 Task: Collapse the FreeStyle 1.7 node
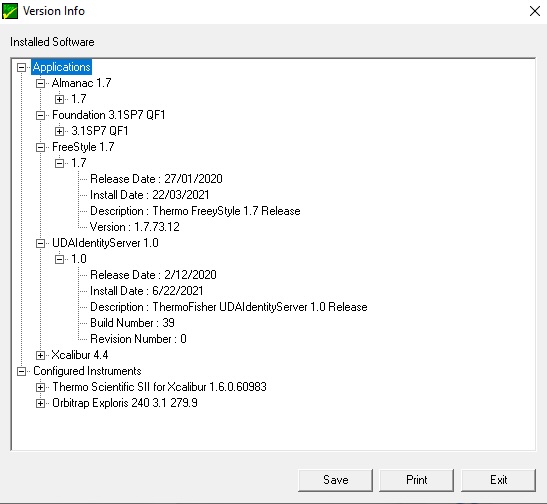coord(40,147)
